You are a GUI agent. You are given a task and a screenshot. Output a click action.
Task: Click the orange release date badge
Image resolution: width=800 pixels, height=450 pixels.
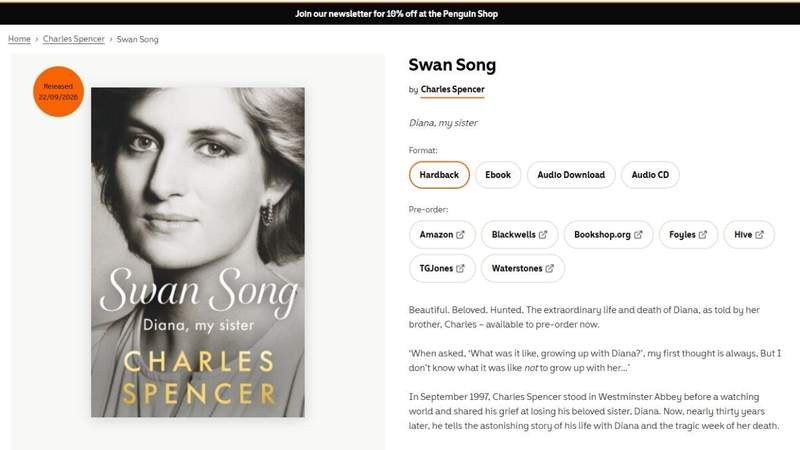[59, 92]
